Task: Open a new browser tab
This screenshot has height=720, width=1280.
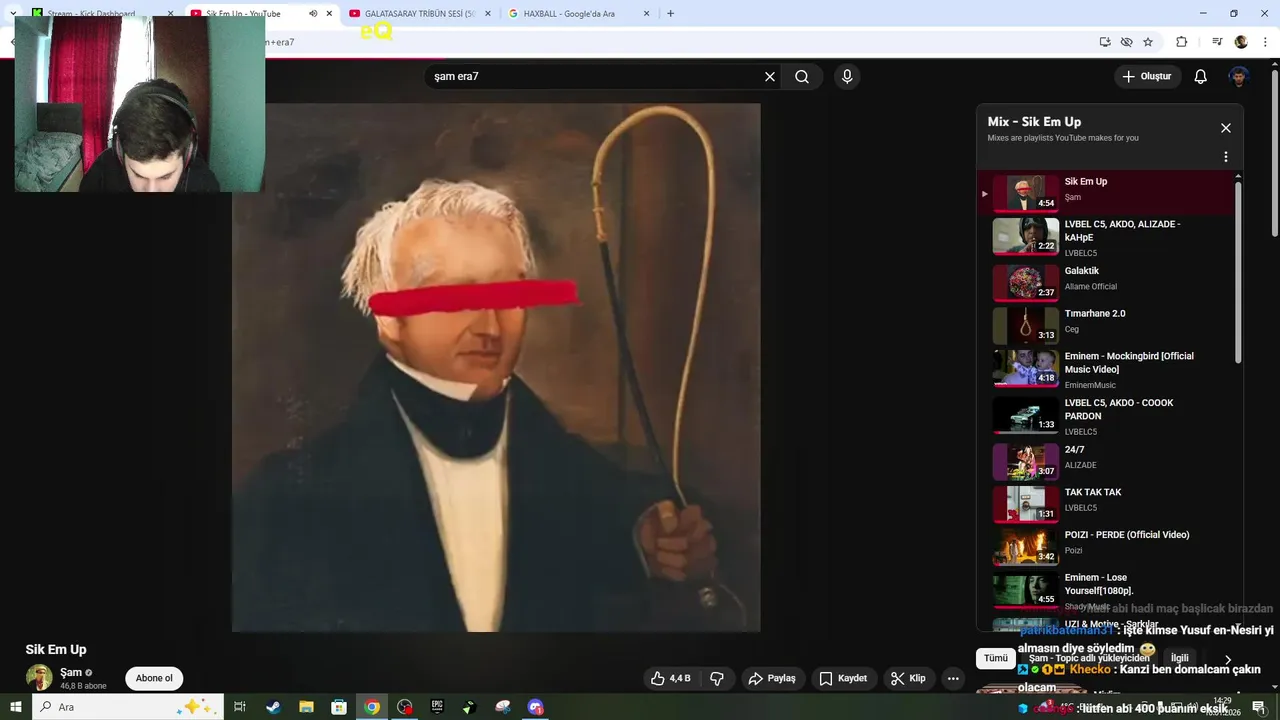Action: click(x=670, y=14)
